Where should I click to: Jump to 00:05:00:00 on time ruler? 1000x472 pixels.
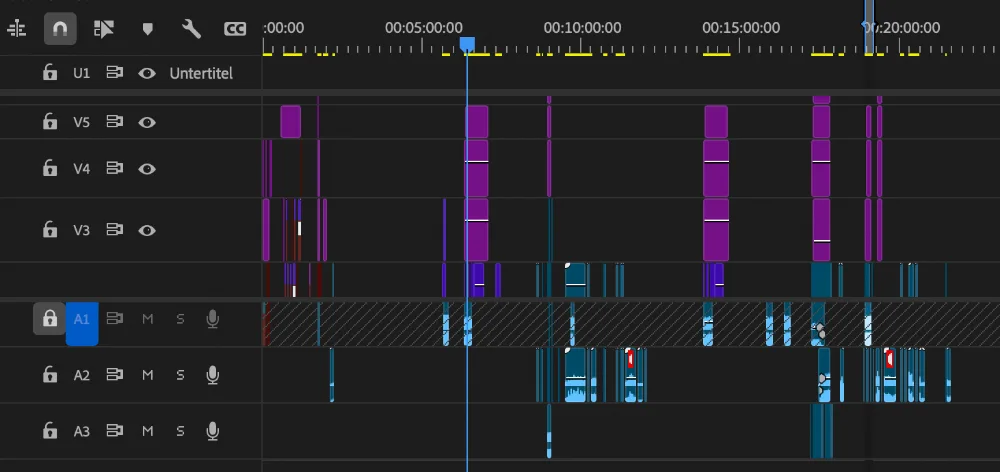pos(423,28)
